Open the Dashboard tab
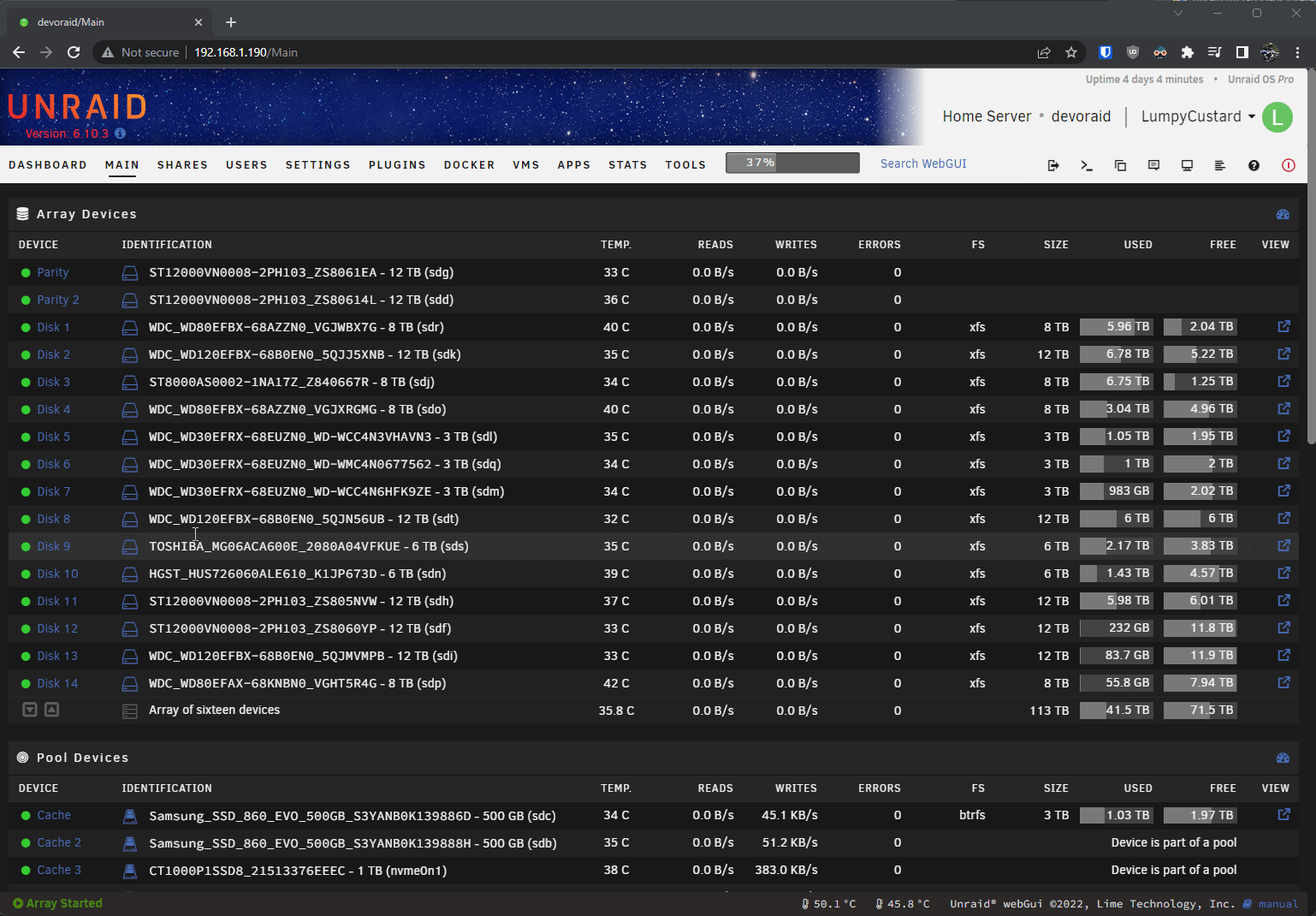This screenshot has width=1316, height=916. pyautogui.click(x=48, y=165)
